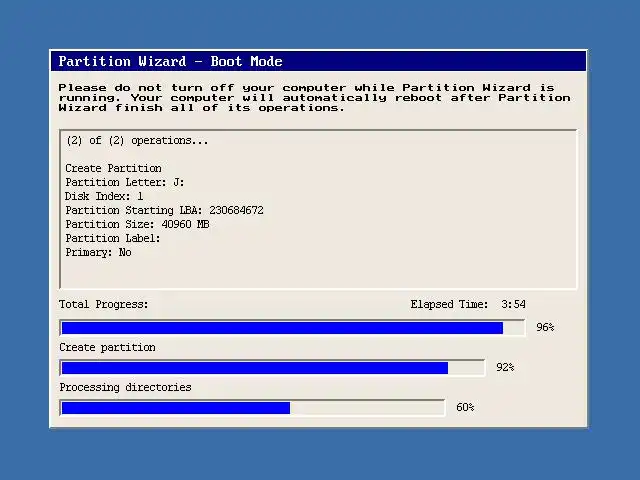Click the Processing directories progress bar
The width and height of the screenshot is (640, 480).
[x=252, y=408]
